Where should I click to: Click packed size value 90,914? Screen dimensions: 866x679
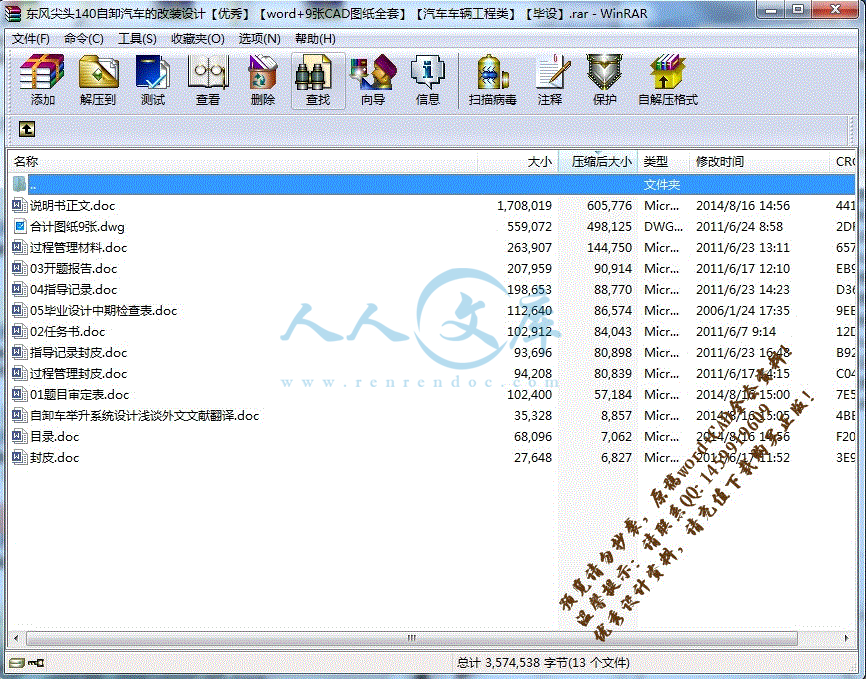pyautogui.click(x=613, y=269)
